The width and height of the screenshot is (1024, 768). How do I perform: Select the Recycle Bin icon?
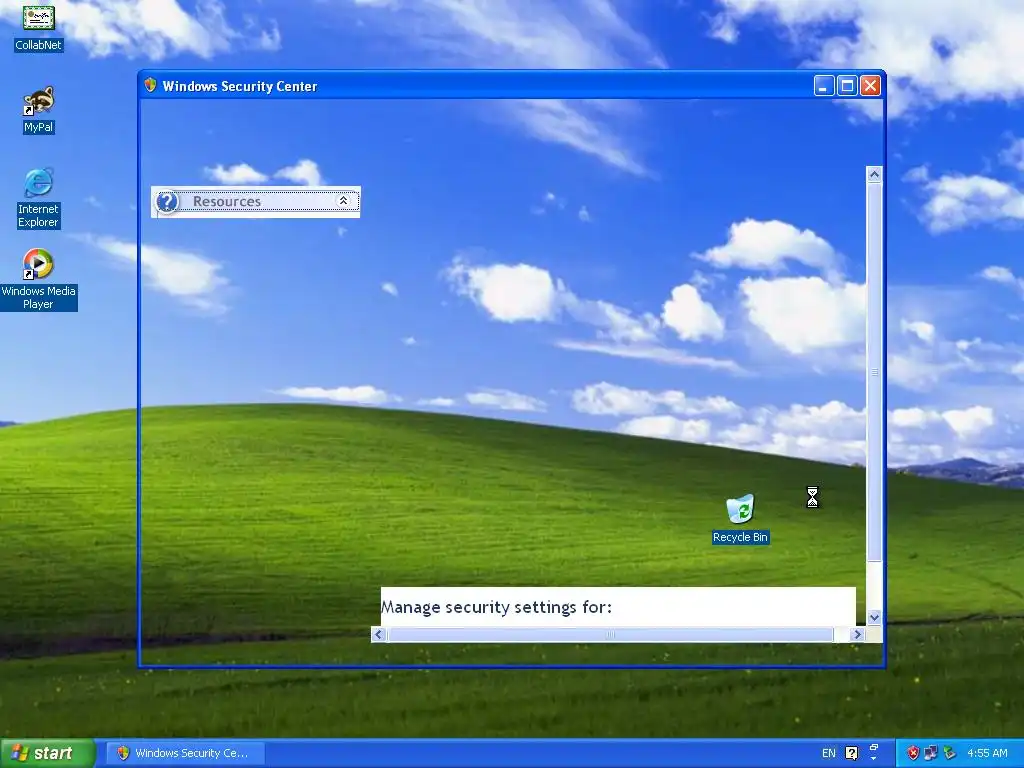(741, 519)
